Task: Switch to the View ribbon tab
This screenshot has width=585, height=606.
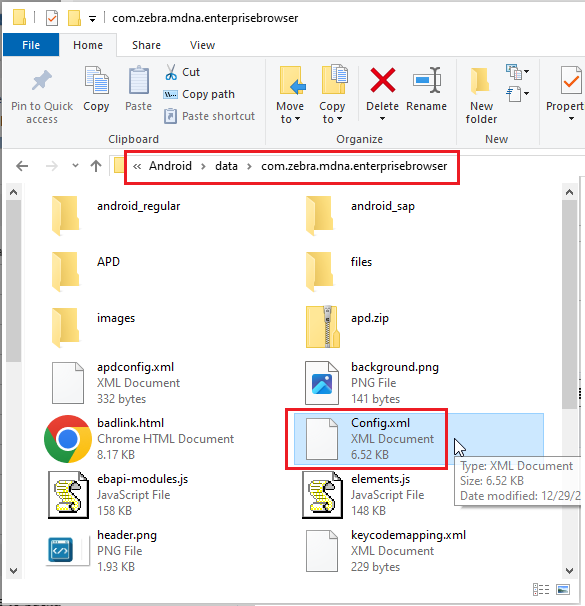Action: 202,45
